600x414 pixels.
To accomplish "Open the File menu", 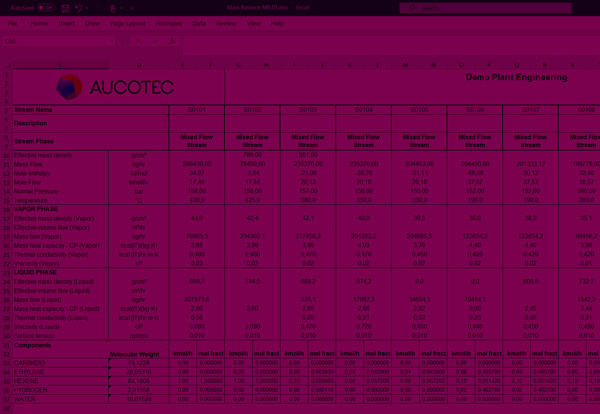I will [12, 23].
